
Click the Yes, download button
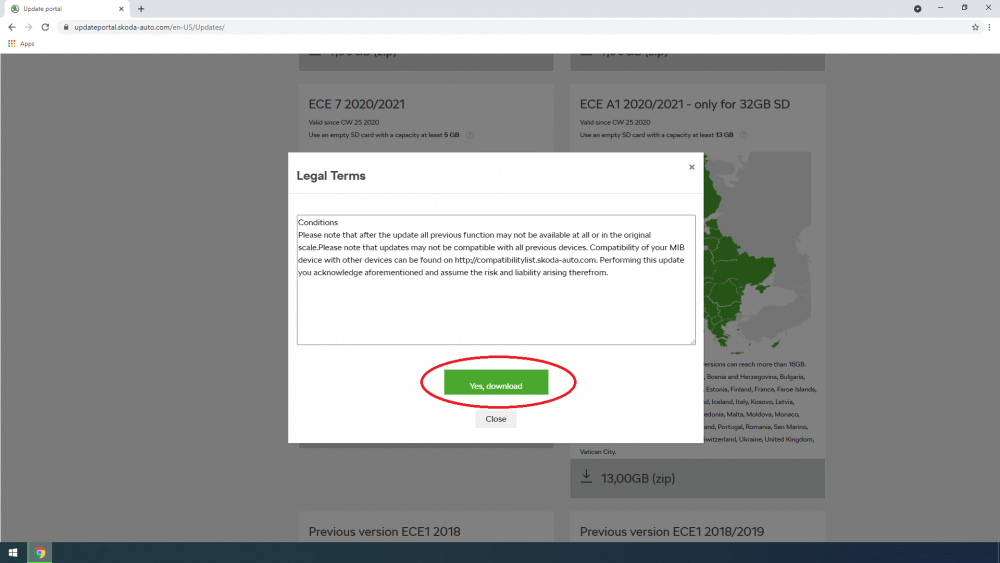[496, 382]
